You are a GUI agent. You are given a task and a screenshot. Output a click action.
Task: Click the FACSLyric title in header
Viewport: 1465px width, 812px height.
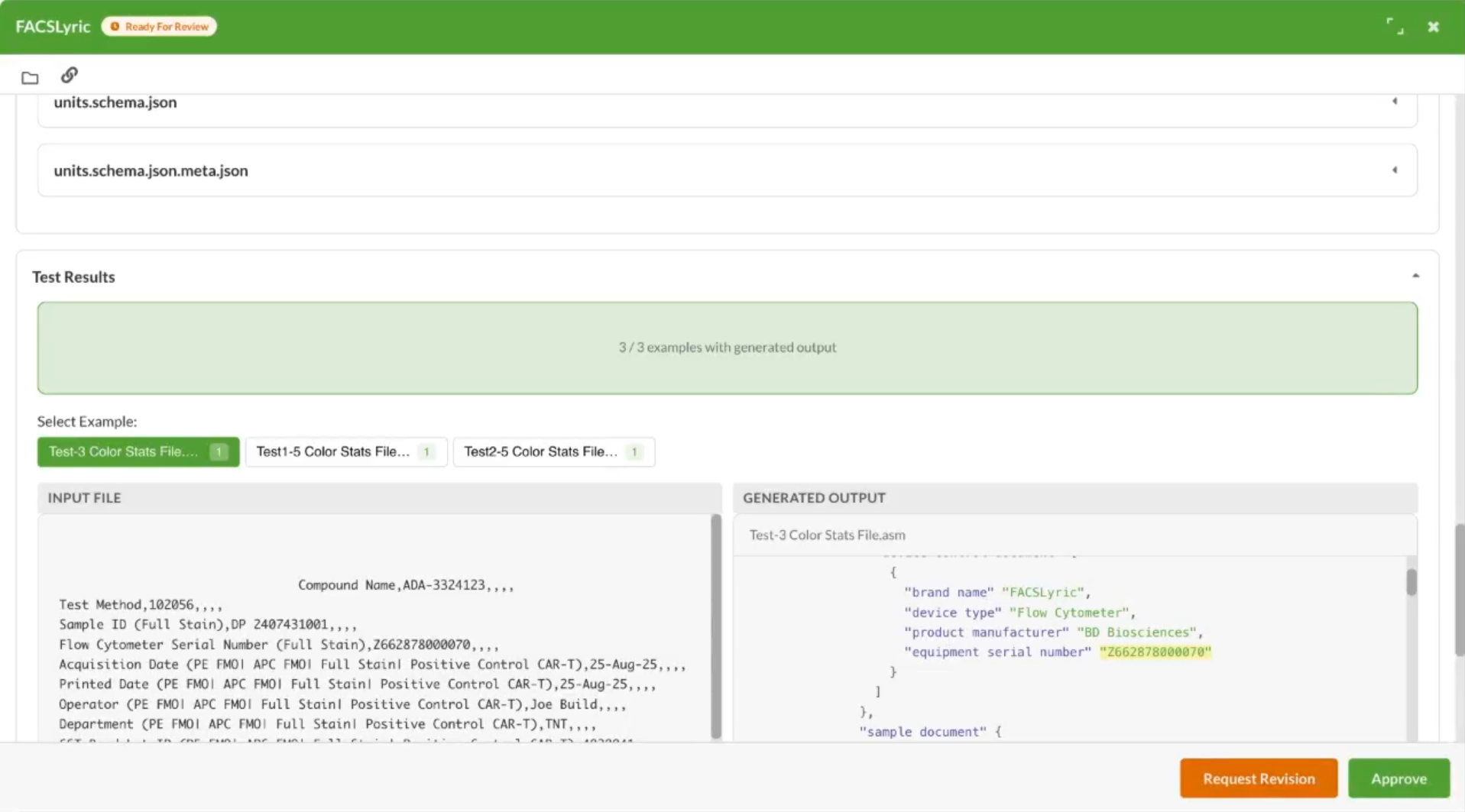point(53,27)
